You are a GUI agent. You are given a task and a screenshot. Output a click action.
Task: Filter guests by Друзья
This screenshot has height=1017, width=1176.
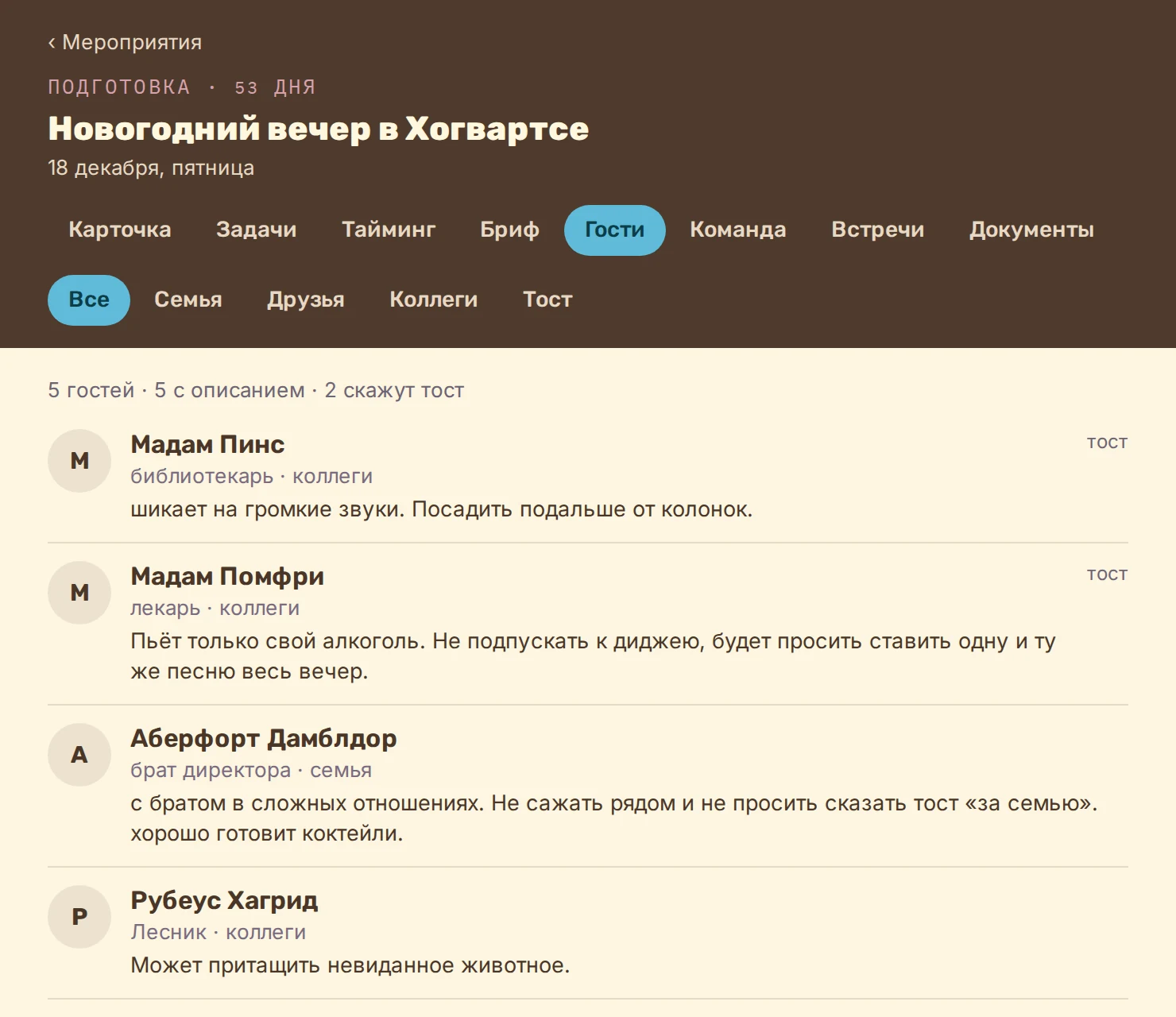pos(306,300)
